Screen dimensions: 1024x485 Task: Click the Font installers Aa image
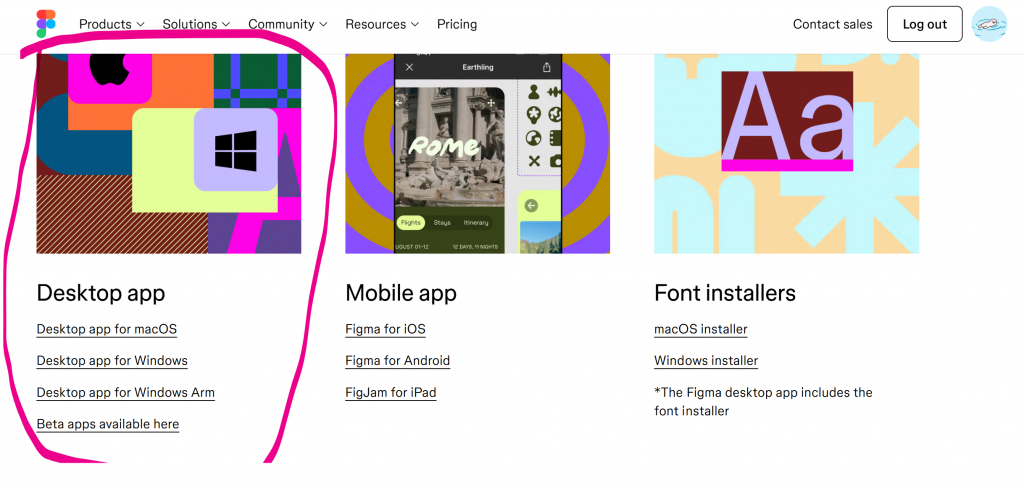pyautogui.click(x=786, y=153)
